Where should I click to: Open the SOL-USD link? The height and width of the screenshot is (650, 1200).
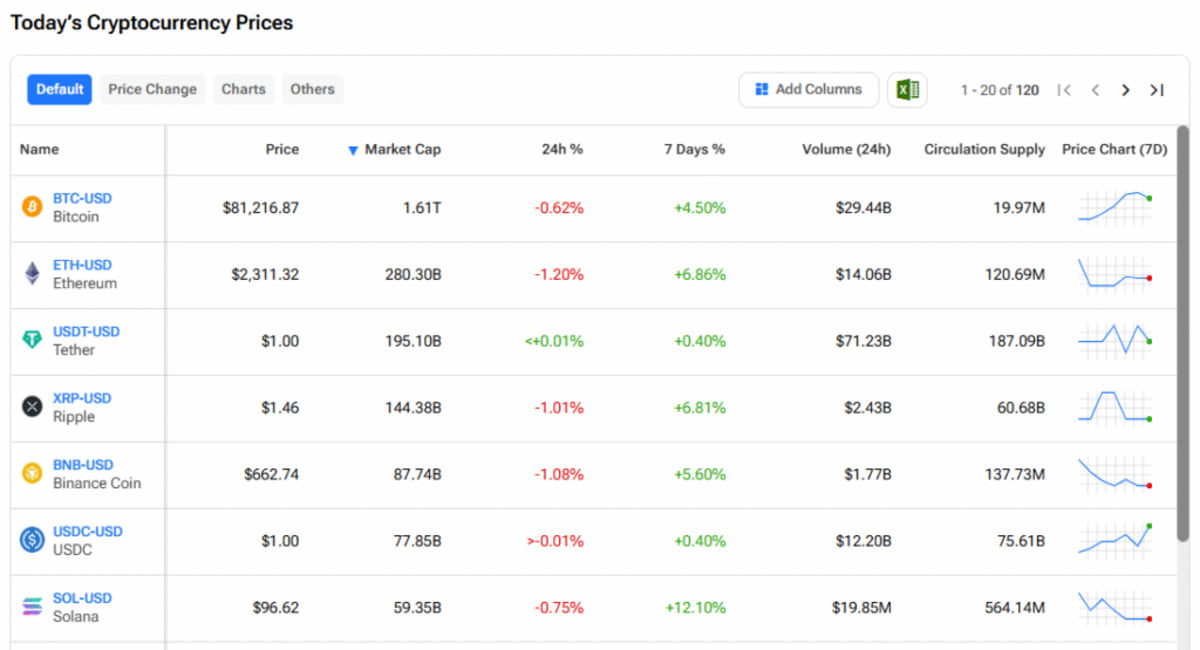[82, 598]
